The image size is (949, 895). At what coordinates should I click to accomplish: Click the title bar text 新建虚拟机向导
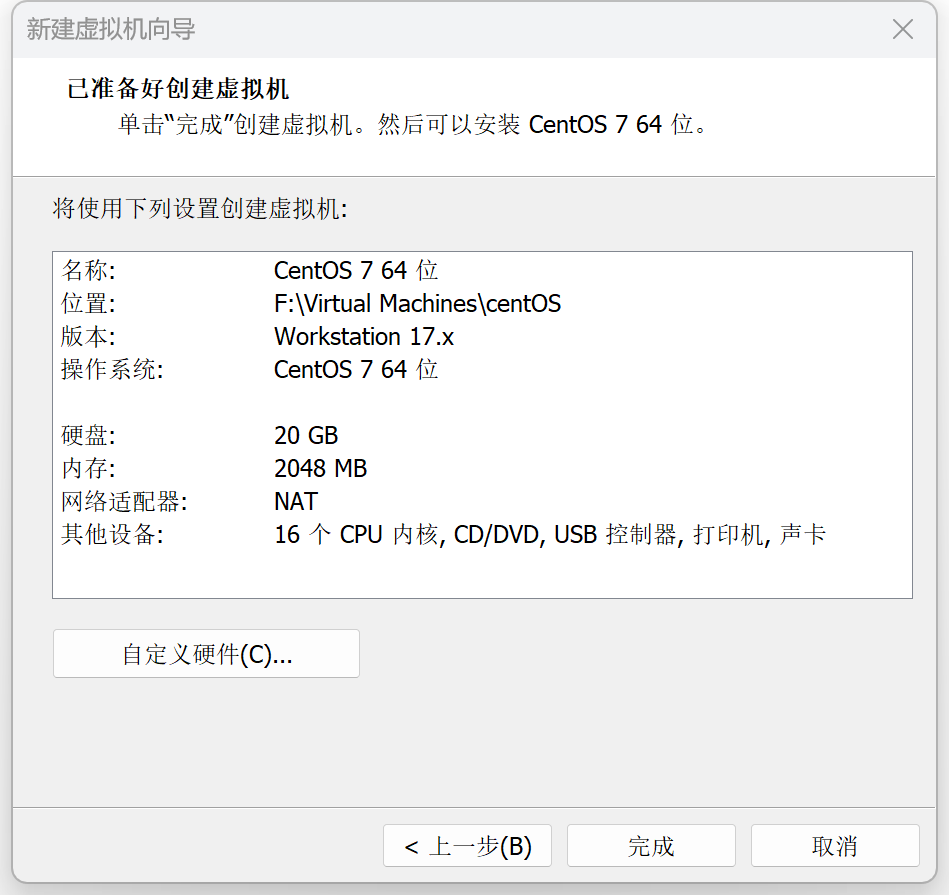coord(111,29)
